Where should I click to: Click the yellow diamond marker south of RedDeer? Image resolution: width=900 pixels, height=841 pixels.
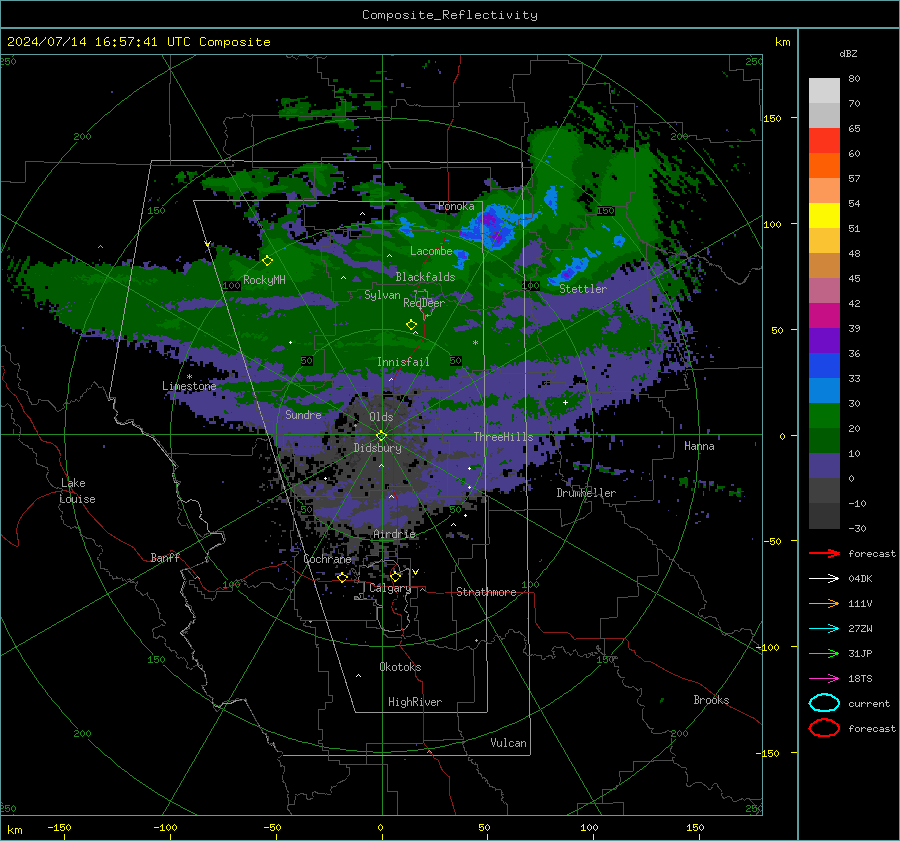point(411,325)
